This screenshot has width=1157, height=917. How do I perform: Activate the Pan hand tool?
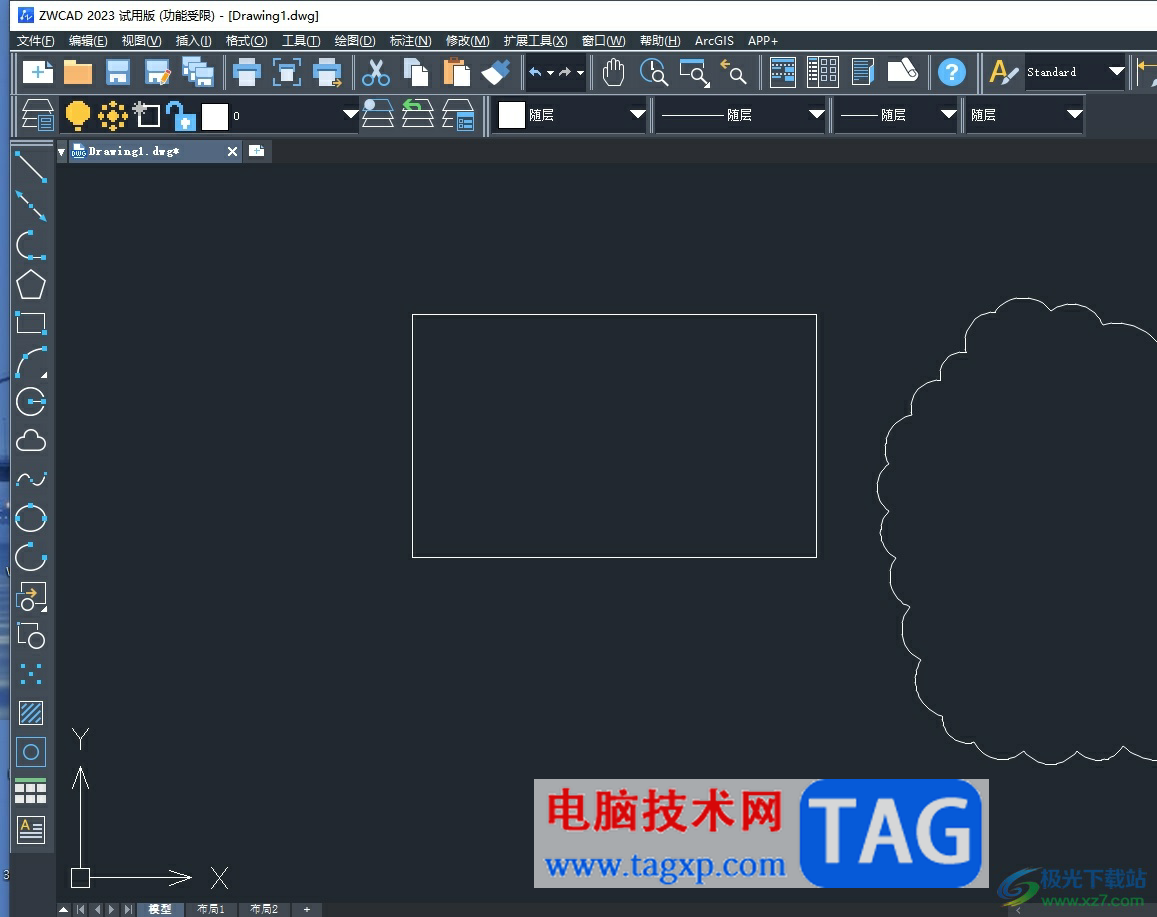pyautogui.click(x=613, y=72)
